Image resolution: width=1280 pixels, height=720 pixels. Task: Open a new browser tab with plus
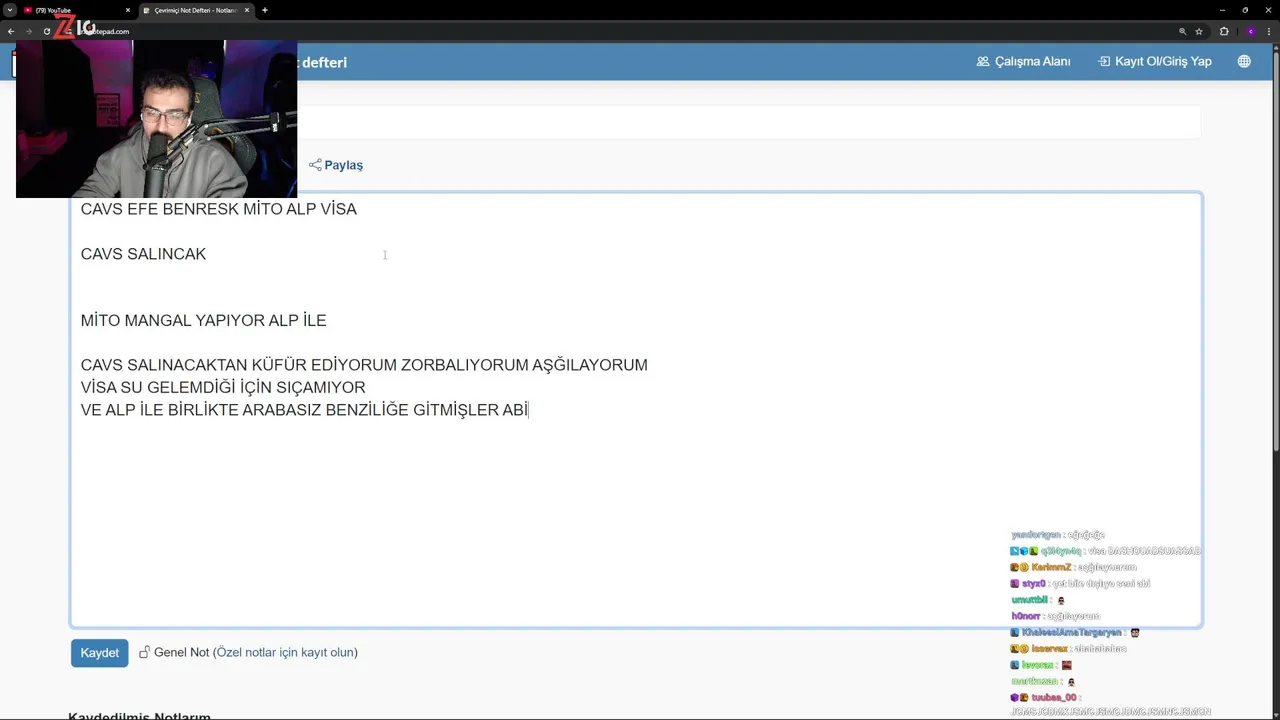pos(264,10)
